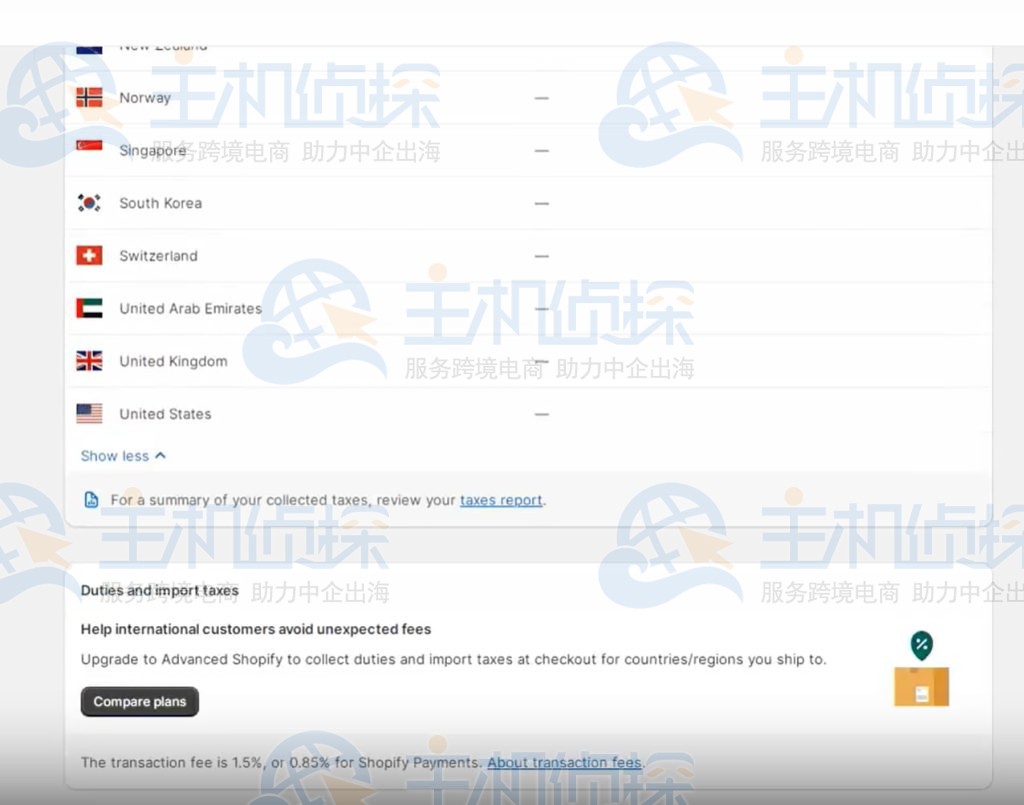Open the taxes report link
This screenshot has width=1024, height=805.
pos(501,500)
